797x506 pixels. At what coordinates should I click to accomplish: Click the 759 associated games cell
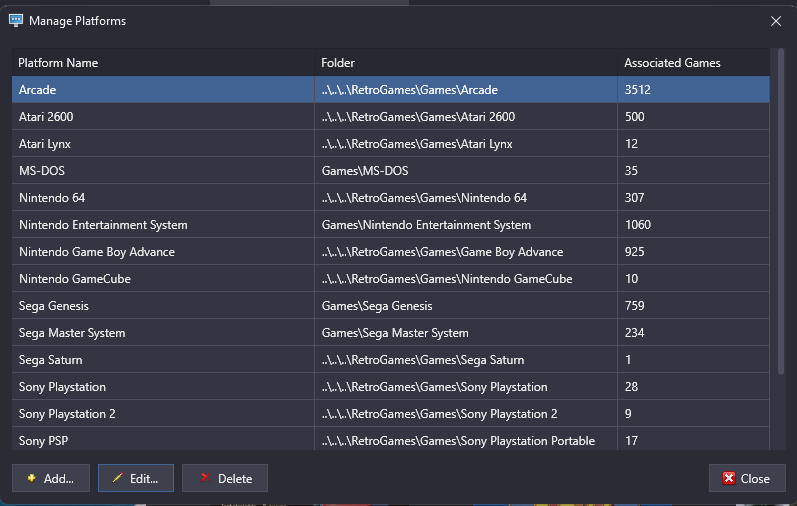693,305
